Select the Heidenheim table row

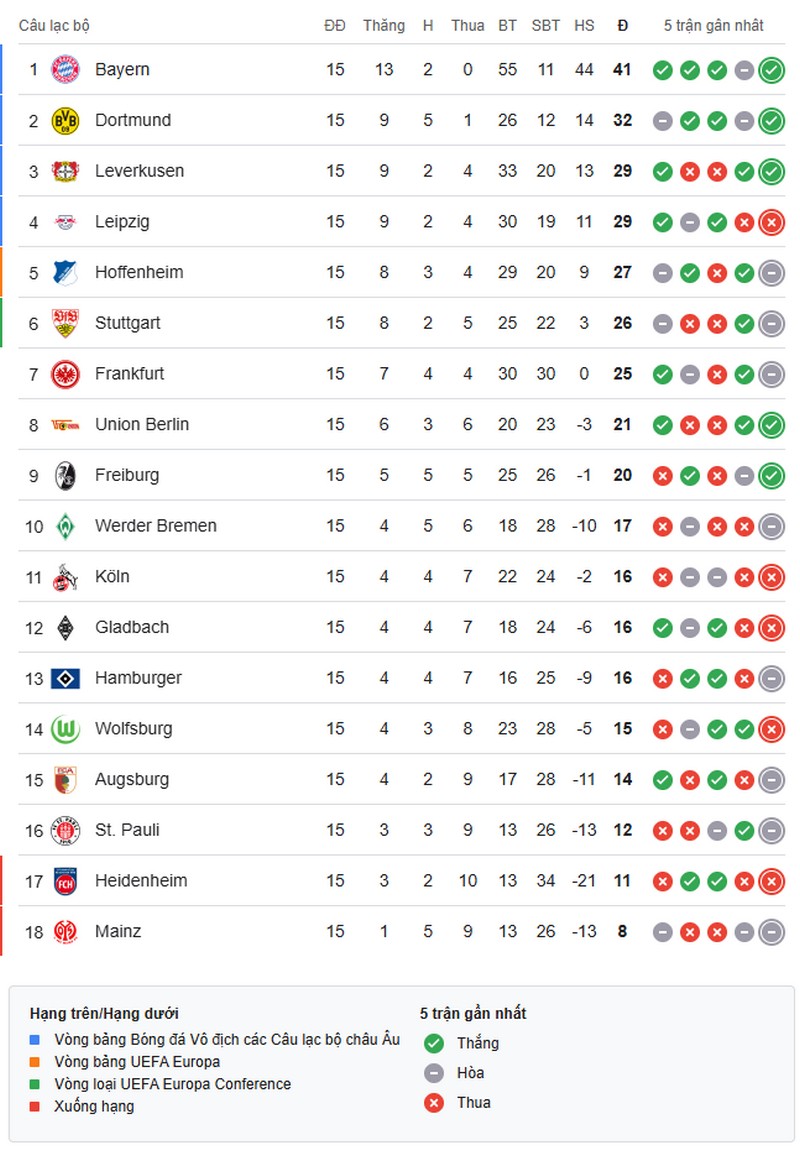[x=400, y=880]
